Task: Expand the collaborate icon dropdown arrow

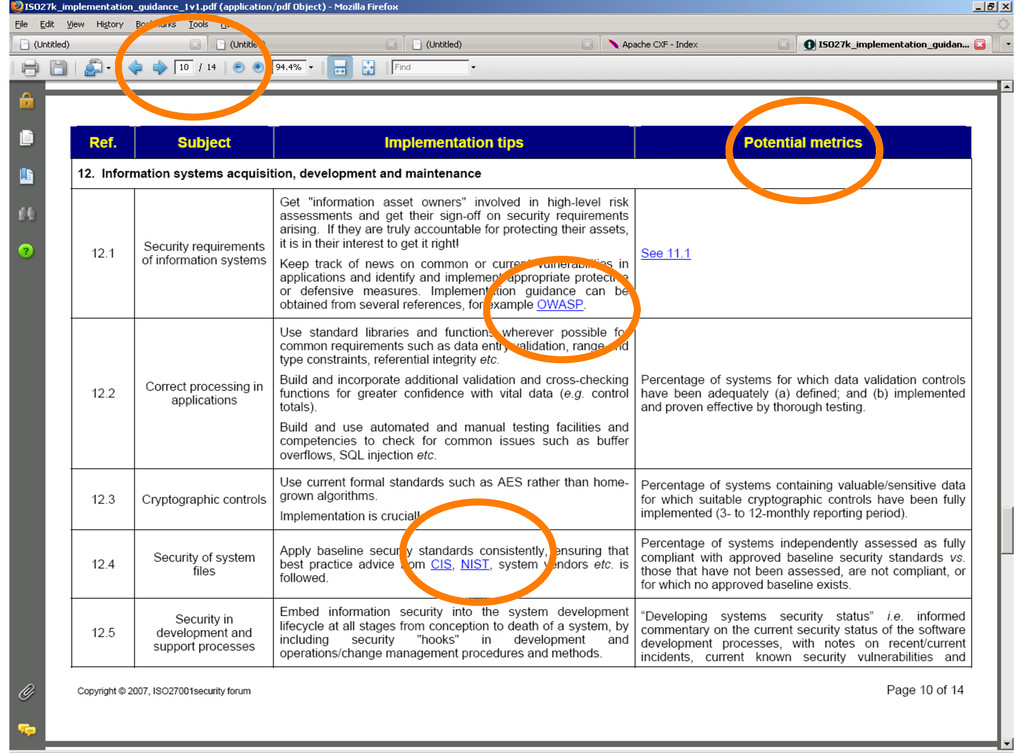Action: 108,68
